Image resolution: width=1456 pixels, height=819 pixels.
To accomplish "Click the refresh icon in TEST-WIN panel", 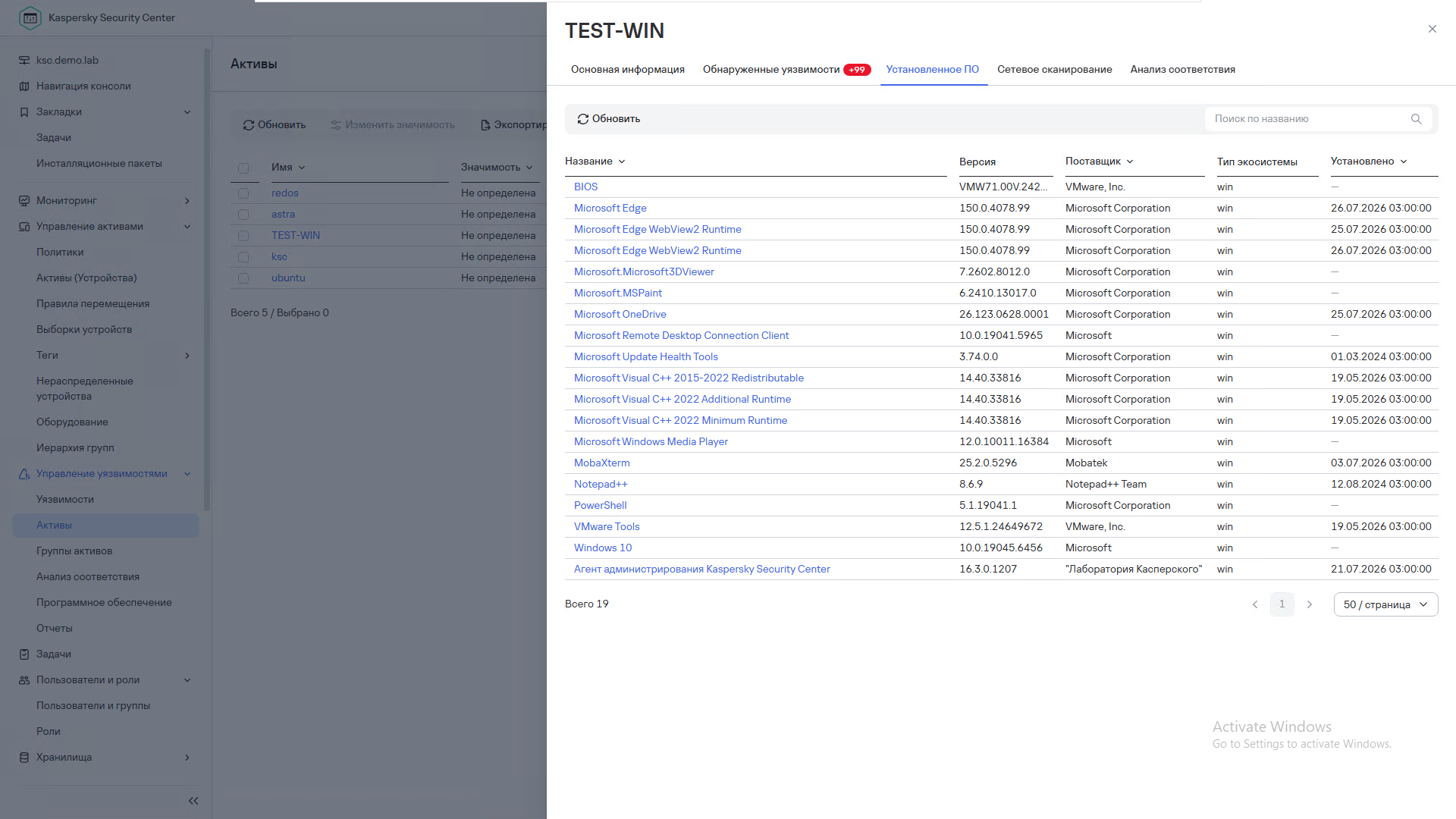I will [582, 119].
